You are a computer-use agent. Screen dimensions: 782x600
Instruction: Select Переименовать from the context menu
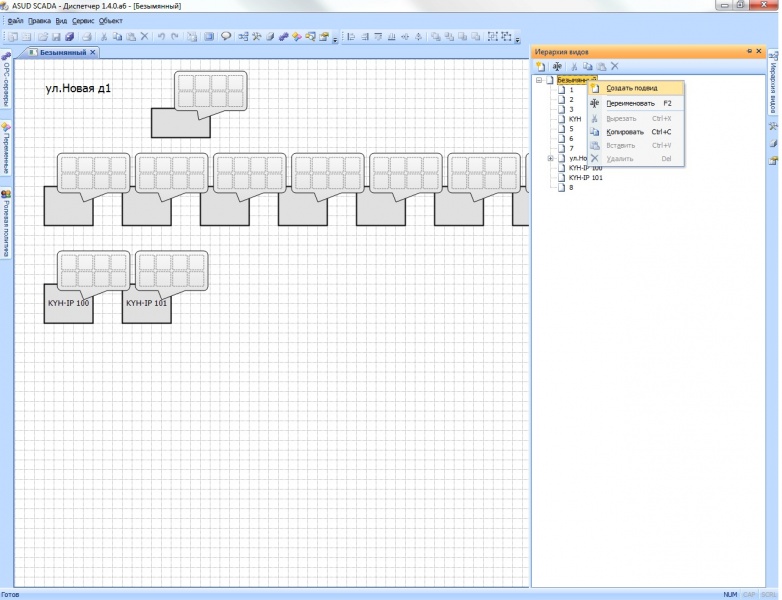pyautogui.click(x=630, y=103)
